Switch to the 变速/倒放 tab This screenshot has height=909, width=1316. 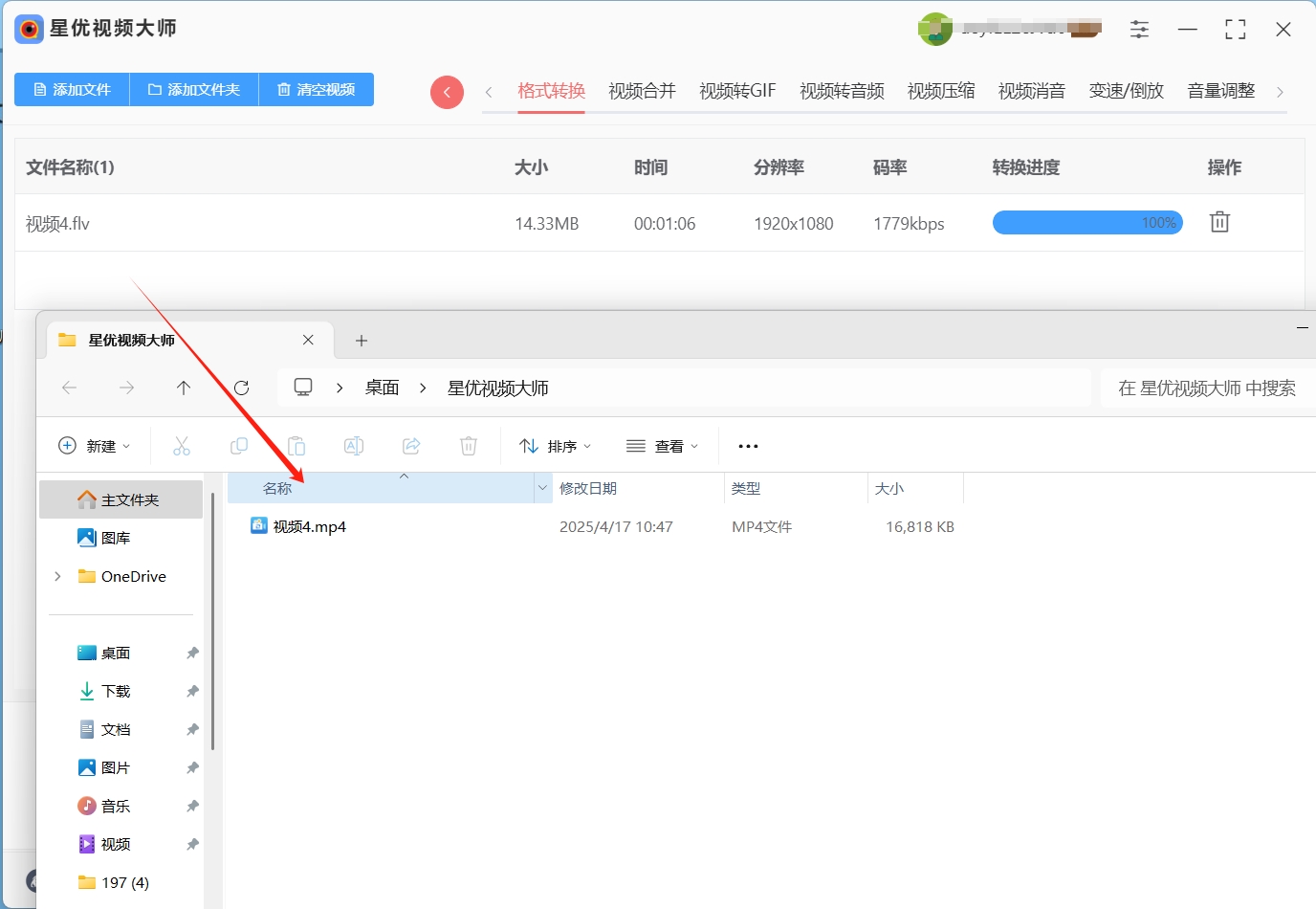(1127, 91)
